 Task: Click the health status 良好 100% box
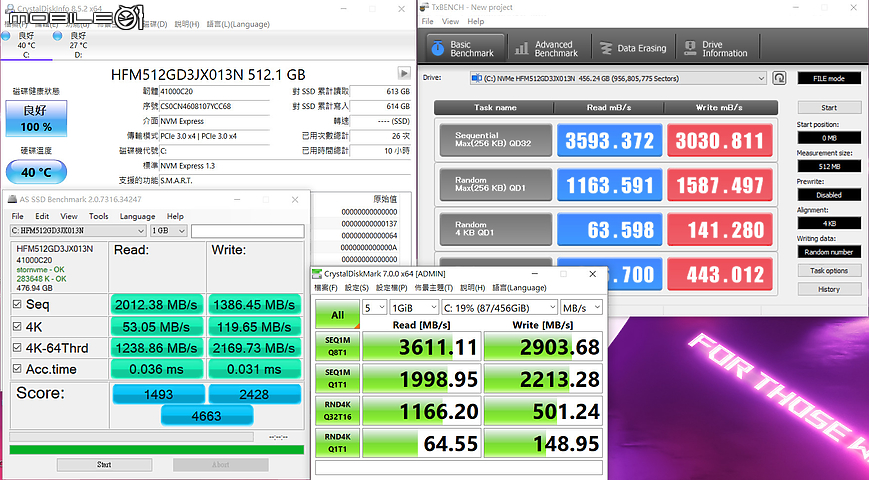click(x=37, y=118)
